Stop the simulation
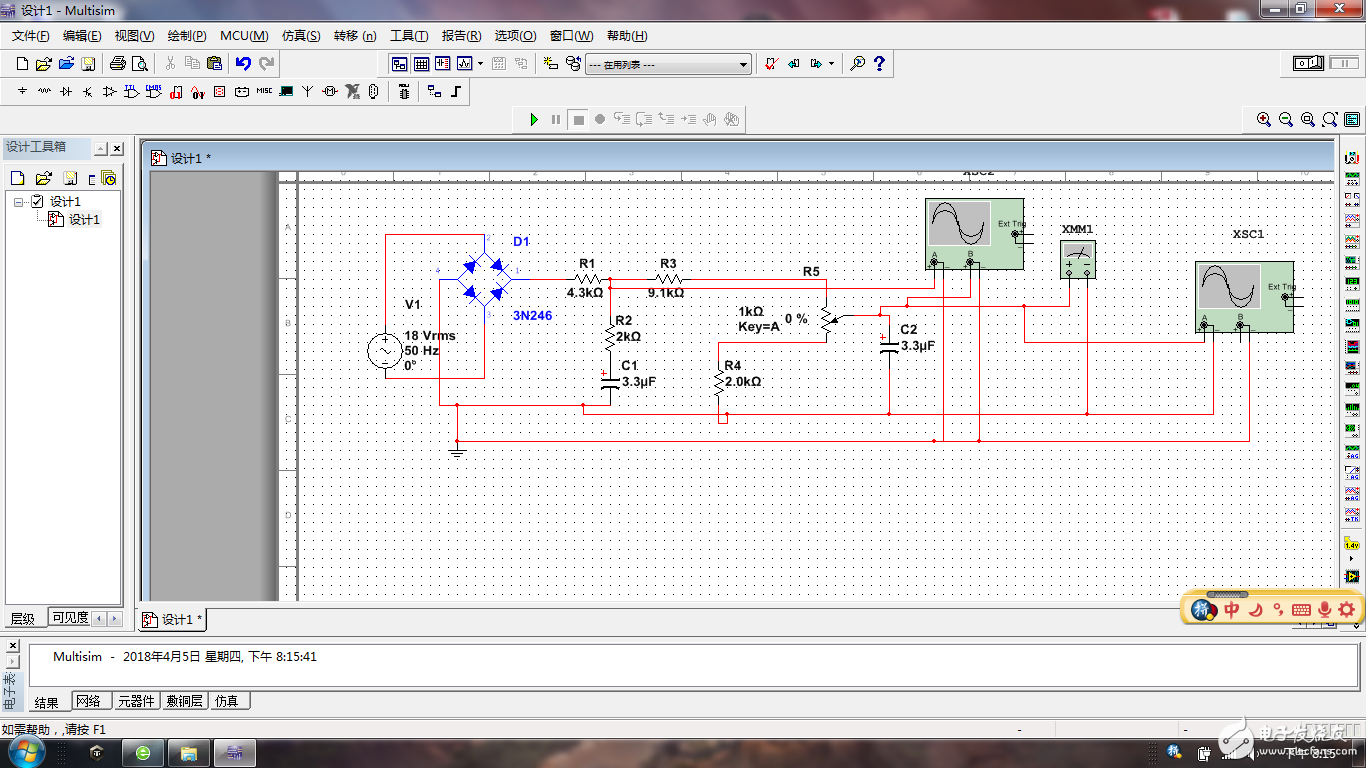The width and height of the screenshot is (1366, 768). pos(578,119)
